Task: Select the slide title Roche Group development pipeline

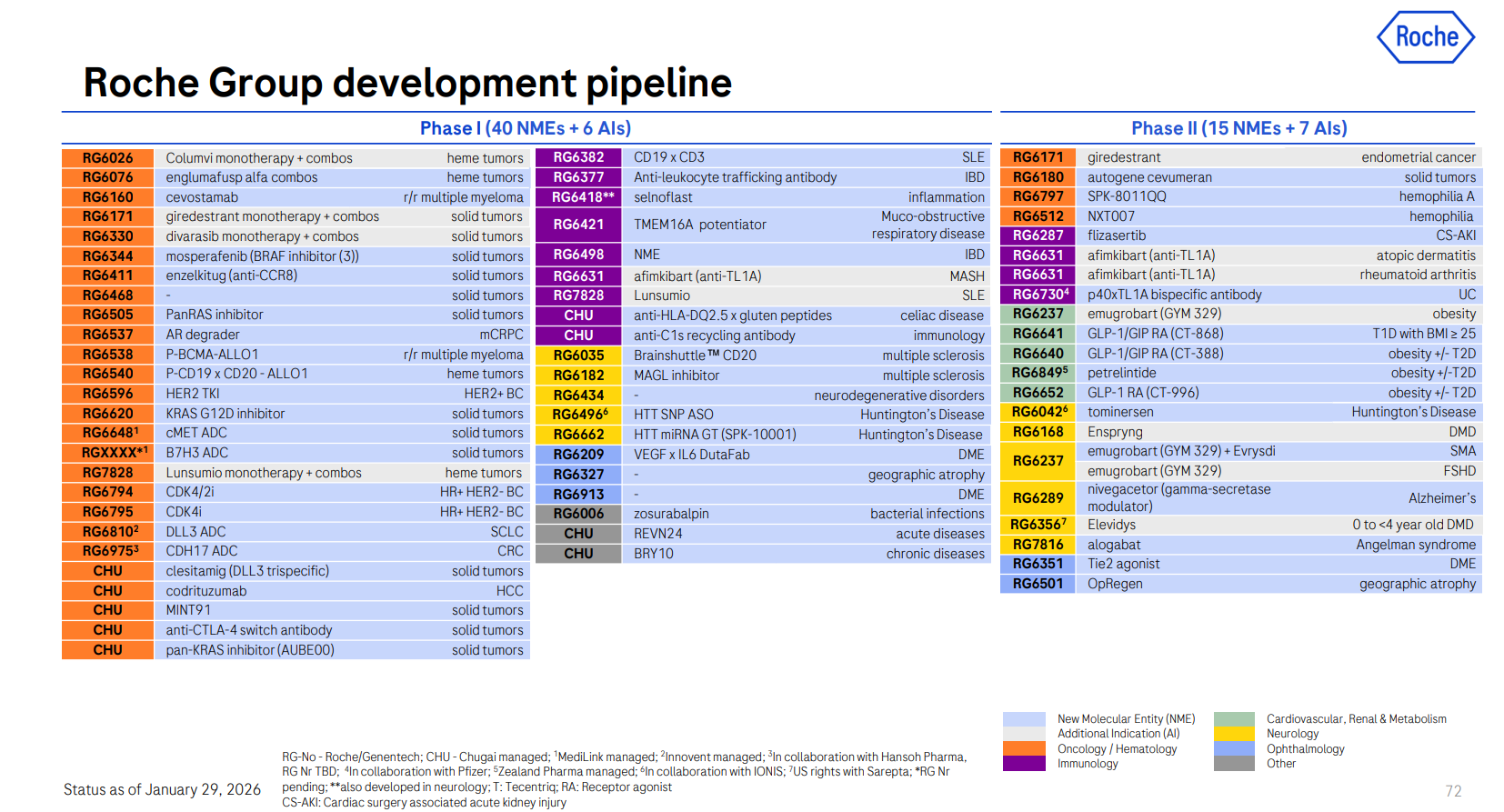Action: (407, 83)
